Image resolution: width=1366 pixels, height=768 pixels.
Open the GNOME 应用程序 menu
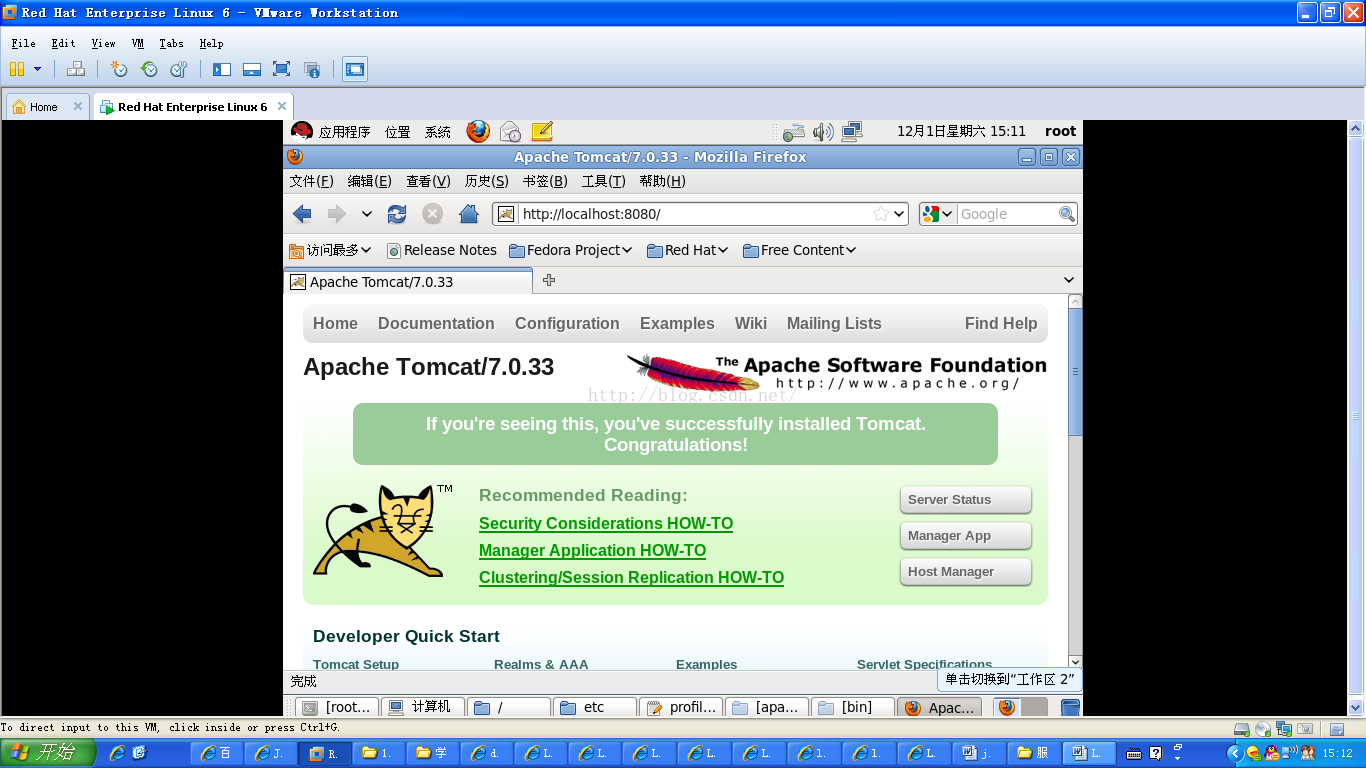coord(344,131)
